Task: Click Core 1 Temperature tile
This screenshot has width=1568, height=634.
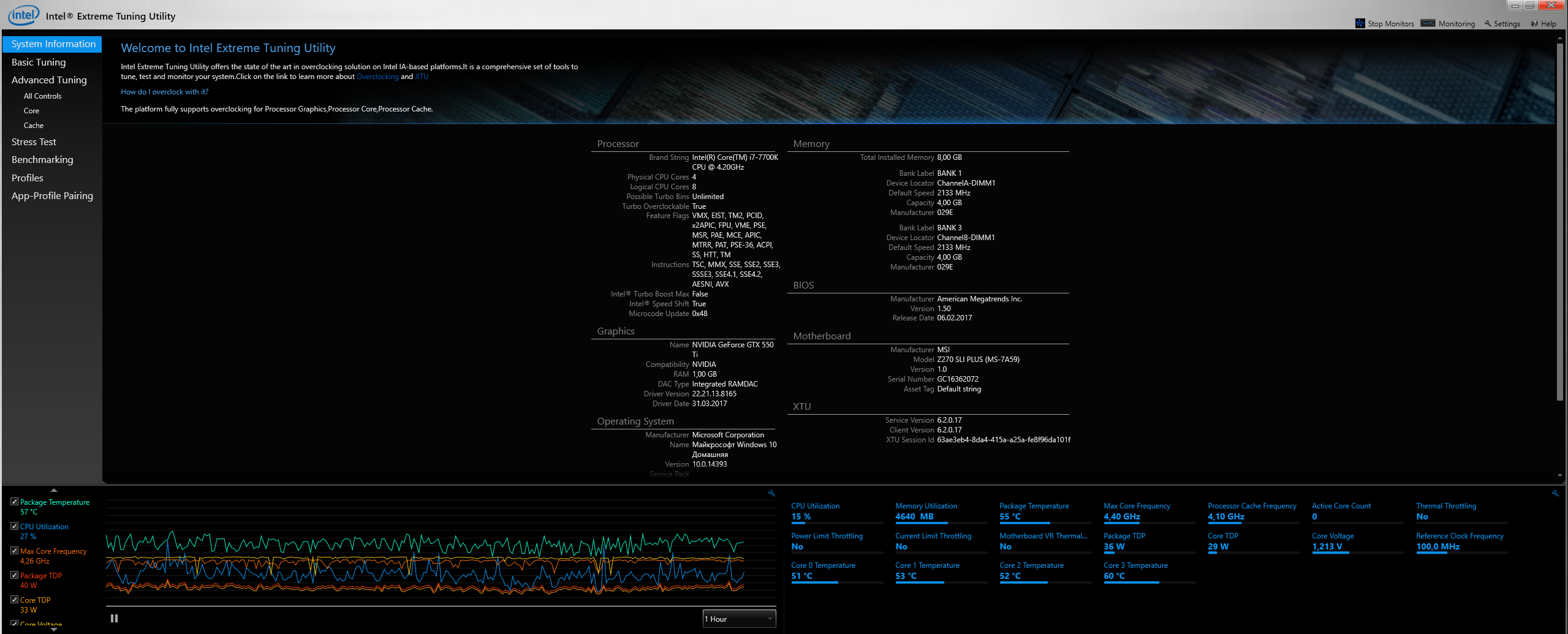Action: point(941,572)
